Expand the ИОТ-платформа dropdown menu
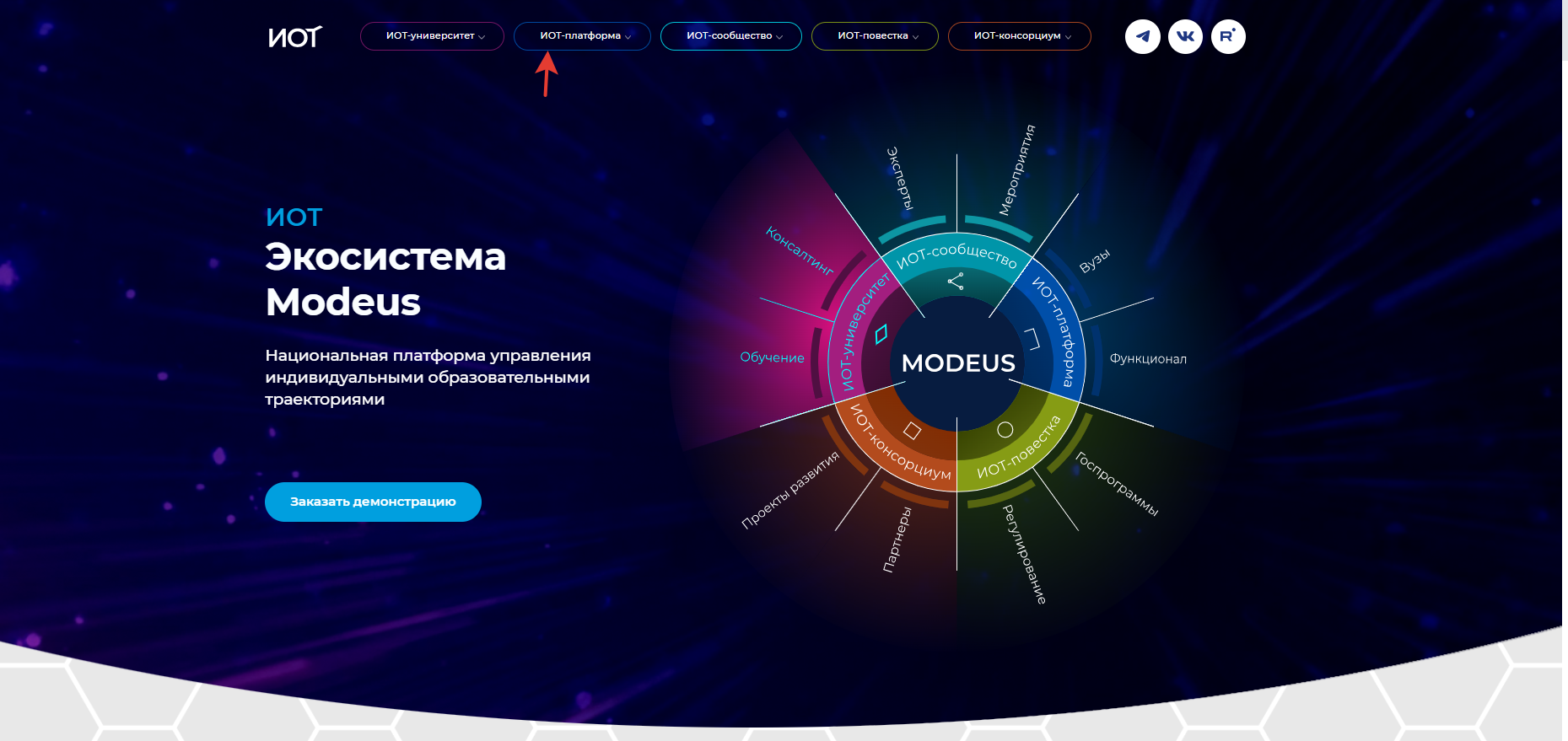 pyautogui.click(x=582, y=36)
